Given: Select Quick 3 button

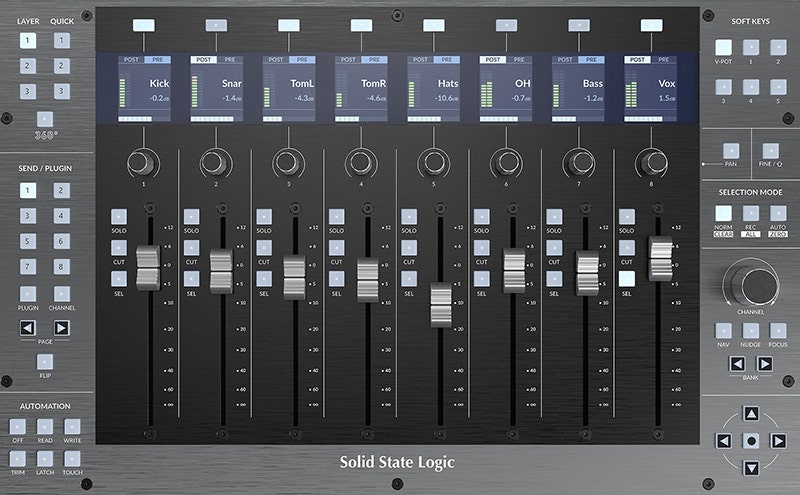Looking at the screenshot, I should point(61,91).
